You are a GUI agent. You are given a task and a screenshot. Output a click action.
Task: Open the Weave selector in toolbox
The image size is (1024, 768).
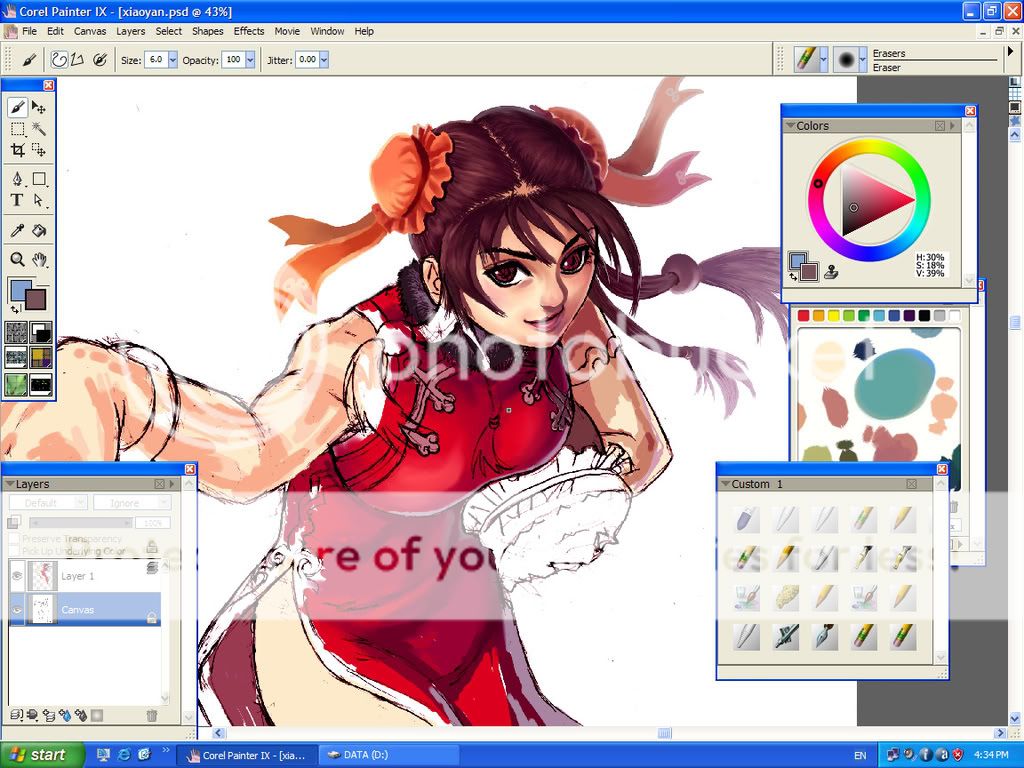[x=40, y=357]
